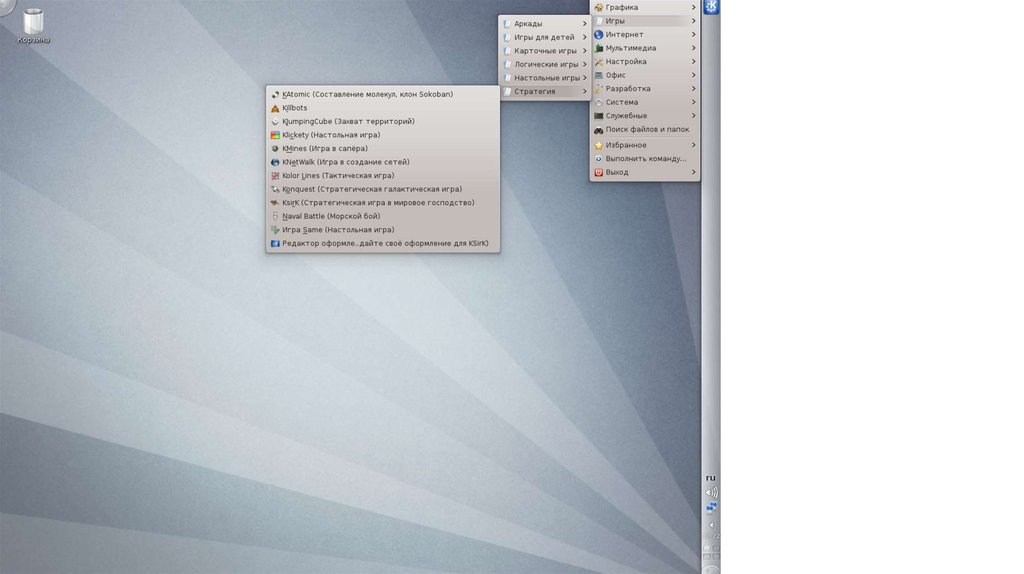Open the KDE application launcher button
The height and width of the screenshot is (574, 1024).
(711, 8)
